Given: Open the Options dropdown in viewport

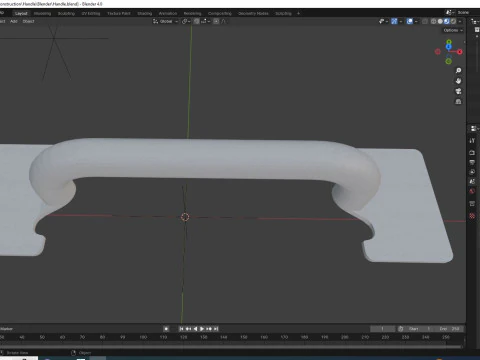Looking at the screenshot, I should (453, 30).
